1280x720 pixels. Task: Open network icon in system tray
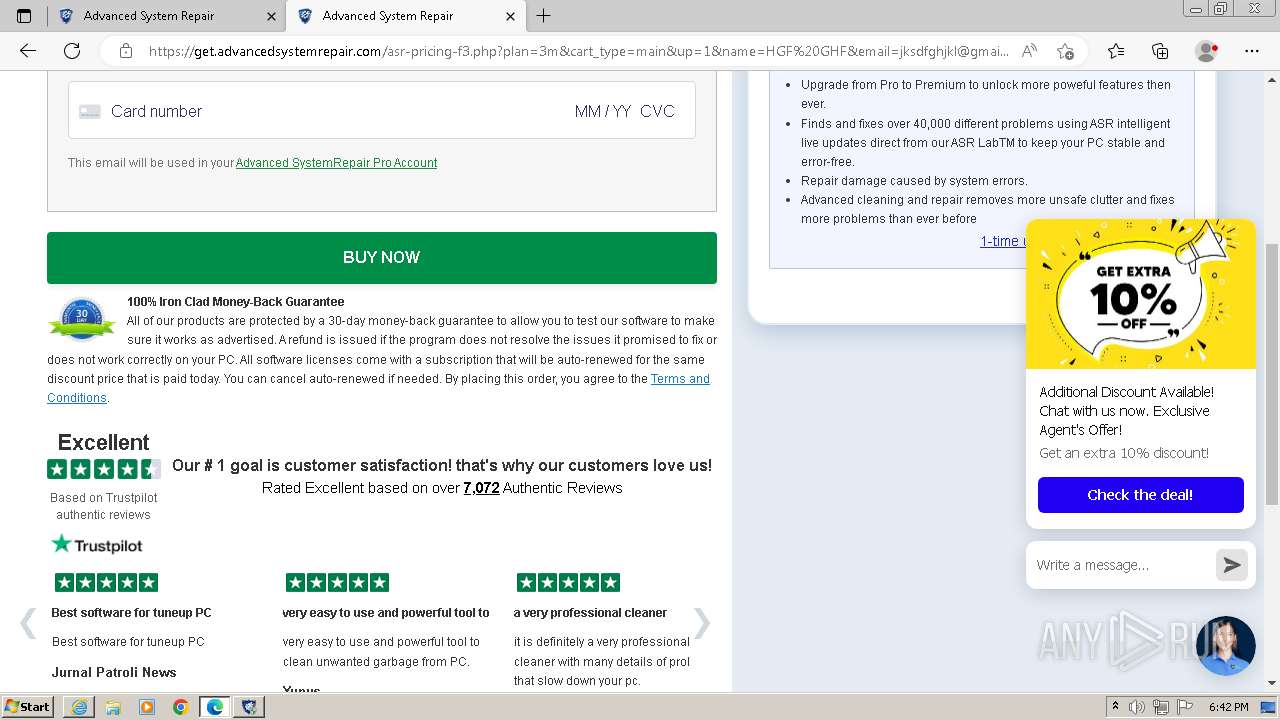[1161, 707]
